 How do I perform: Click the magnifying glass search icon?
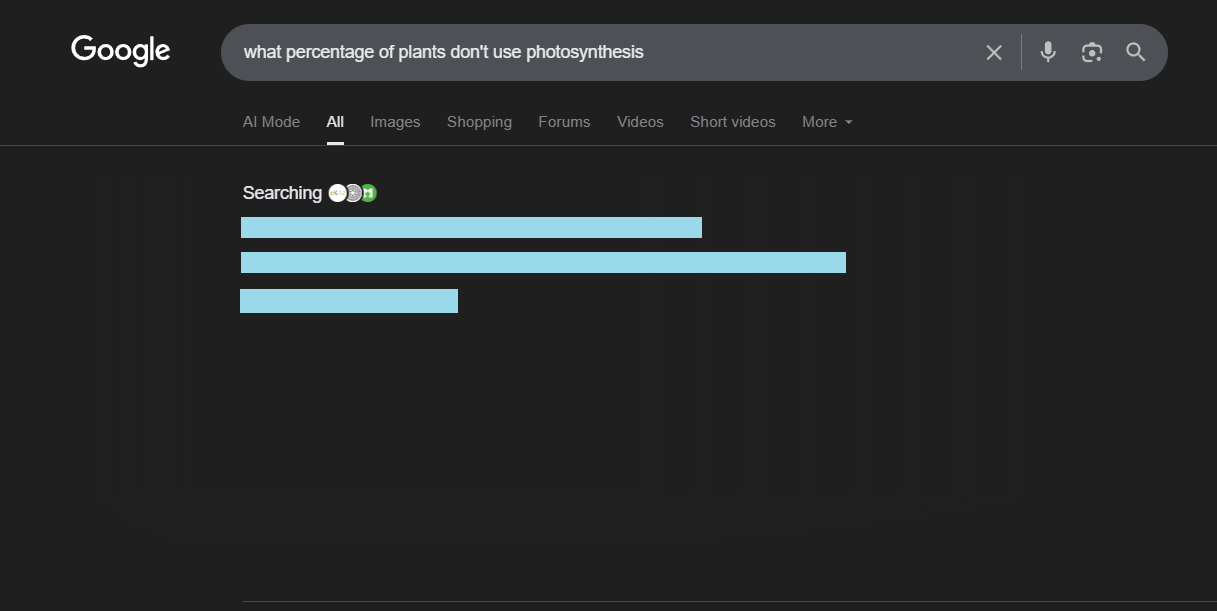pos(1135,52)
